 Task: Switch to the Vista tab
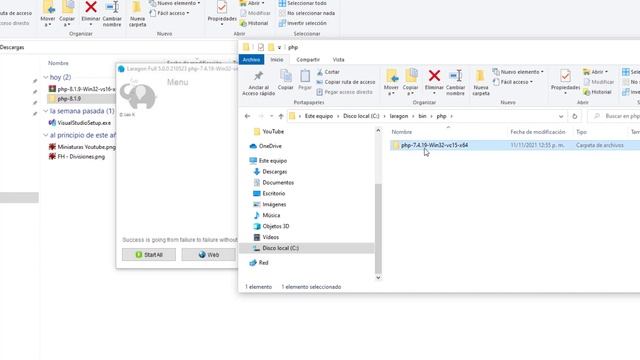point(338,60)
